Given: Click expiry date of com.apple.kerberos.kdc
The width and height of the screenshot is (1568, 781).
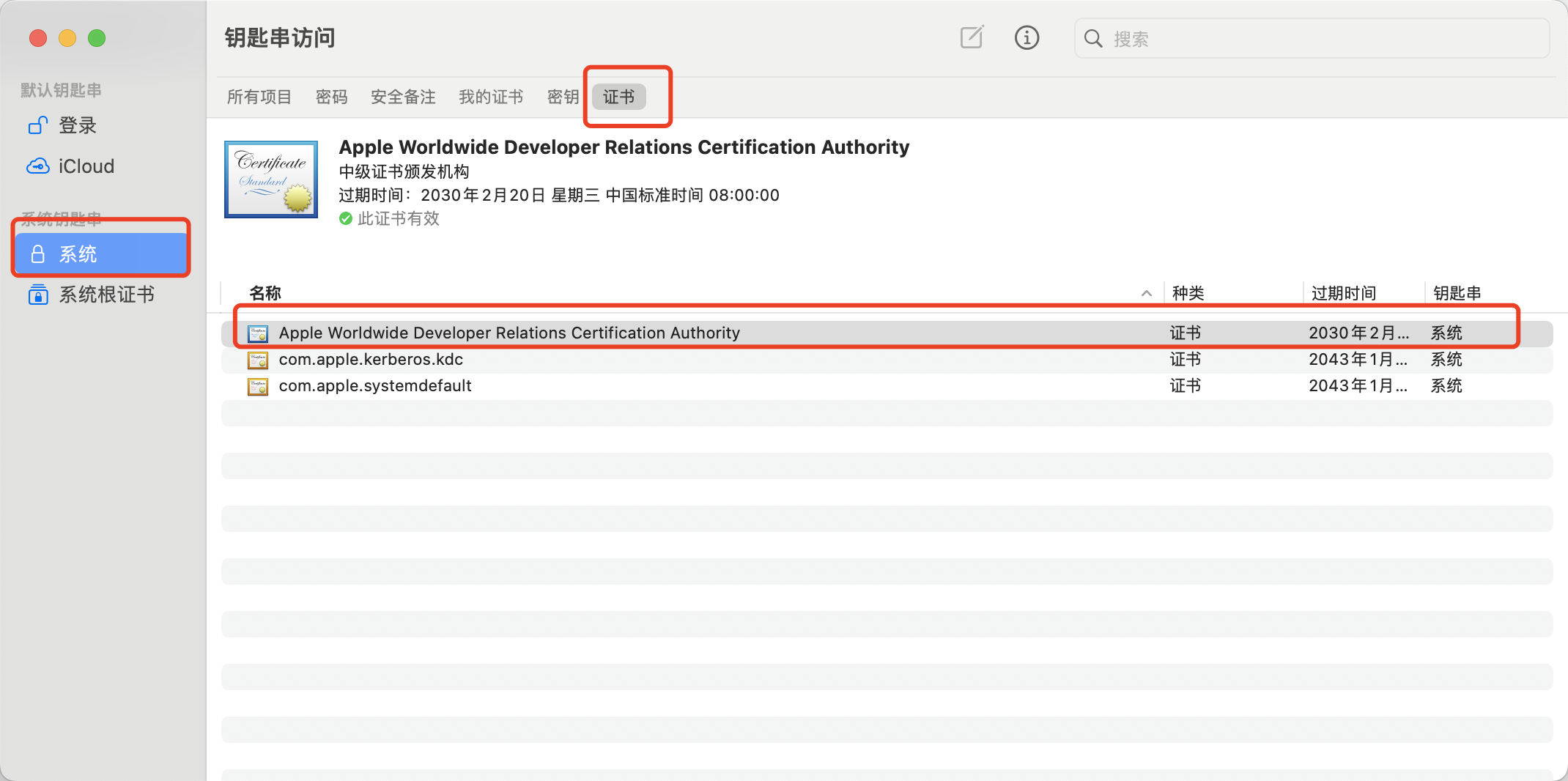Looking at the screenshot, I should tap(1359, 360).
